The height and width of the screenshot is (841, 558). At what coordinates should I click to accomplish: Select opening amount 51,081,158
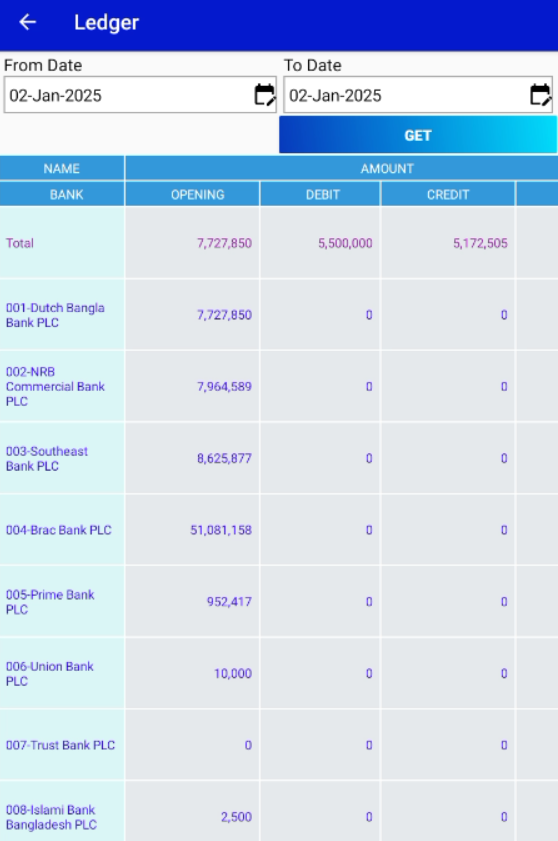[221, 530]
